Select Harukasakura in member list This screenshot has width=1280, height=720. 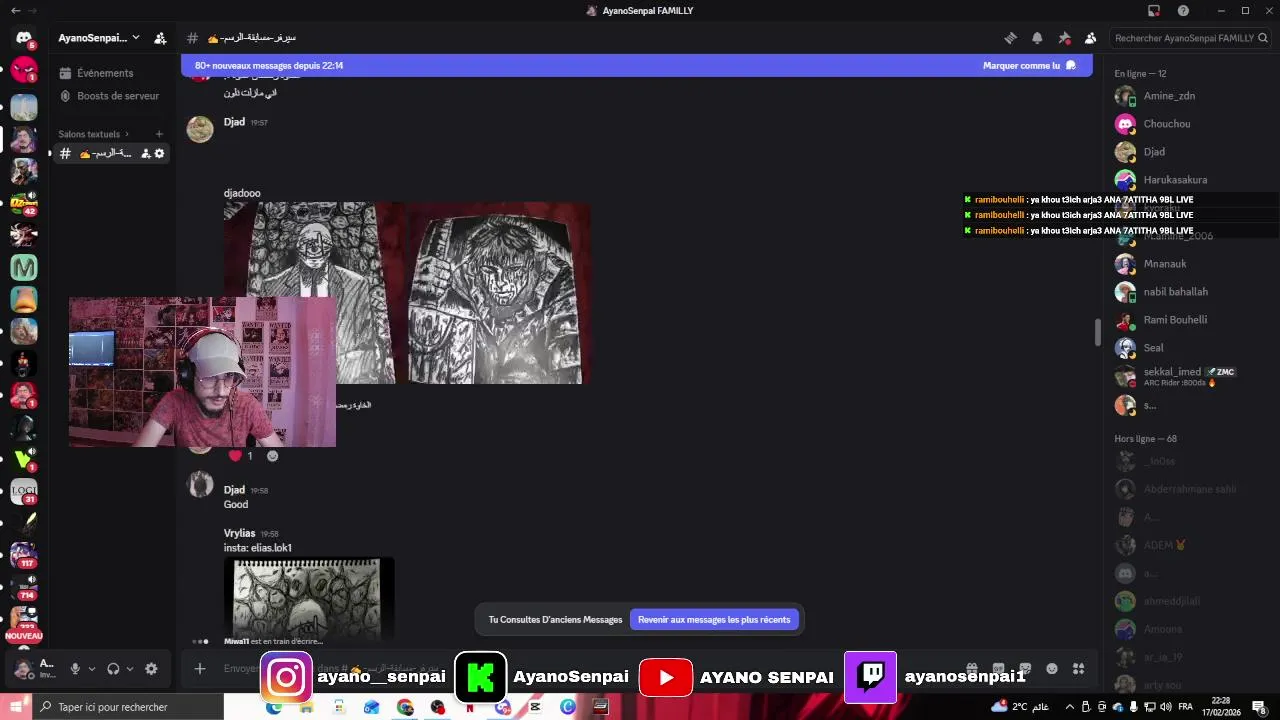click(1185, 180)
